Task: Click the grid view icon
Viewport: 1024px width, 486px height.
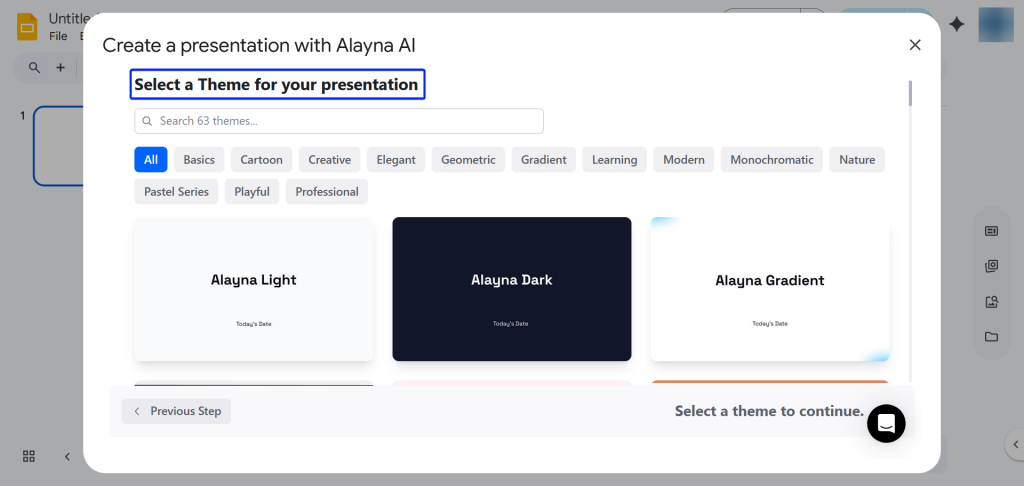Action: (x=29, y=456)
